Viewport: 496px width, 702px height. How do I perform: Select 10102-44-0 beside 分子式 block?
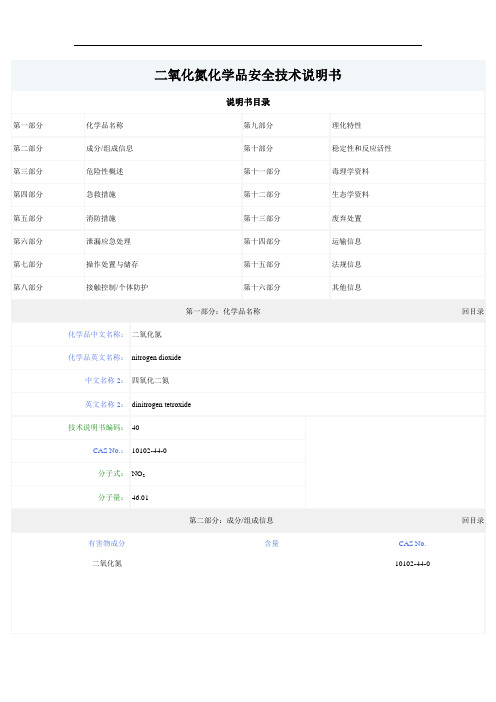click(149, 450)
